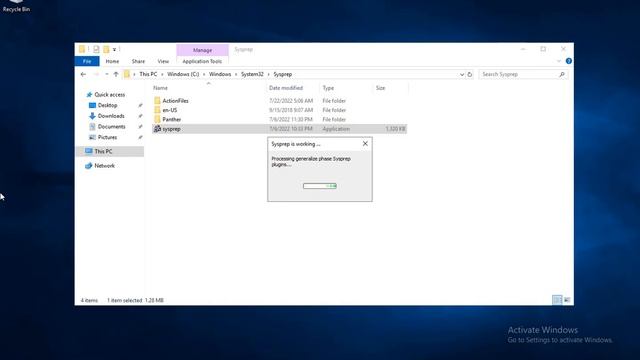The height and width of the screenshot is (360, 640).
Task: Click the Panther folder icon
Action: point(157,119)
